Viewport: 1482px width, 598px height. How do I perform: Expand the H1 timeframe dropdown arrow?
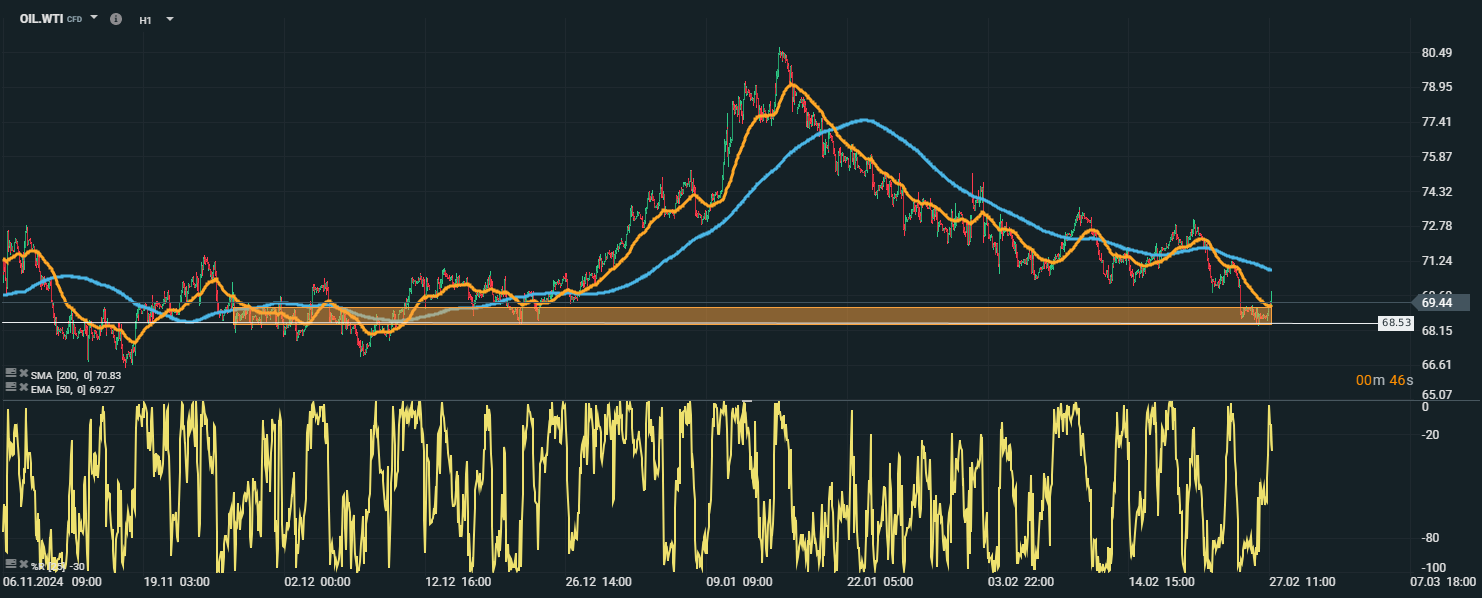tap(169, 19)
